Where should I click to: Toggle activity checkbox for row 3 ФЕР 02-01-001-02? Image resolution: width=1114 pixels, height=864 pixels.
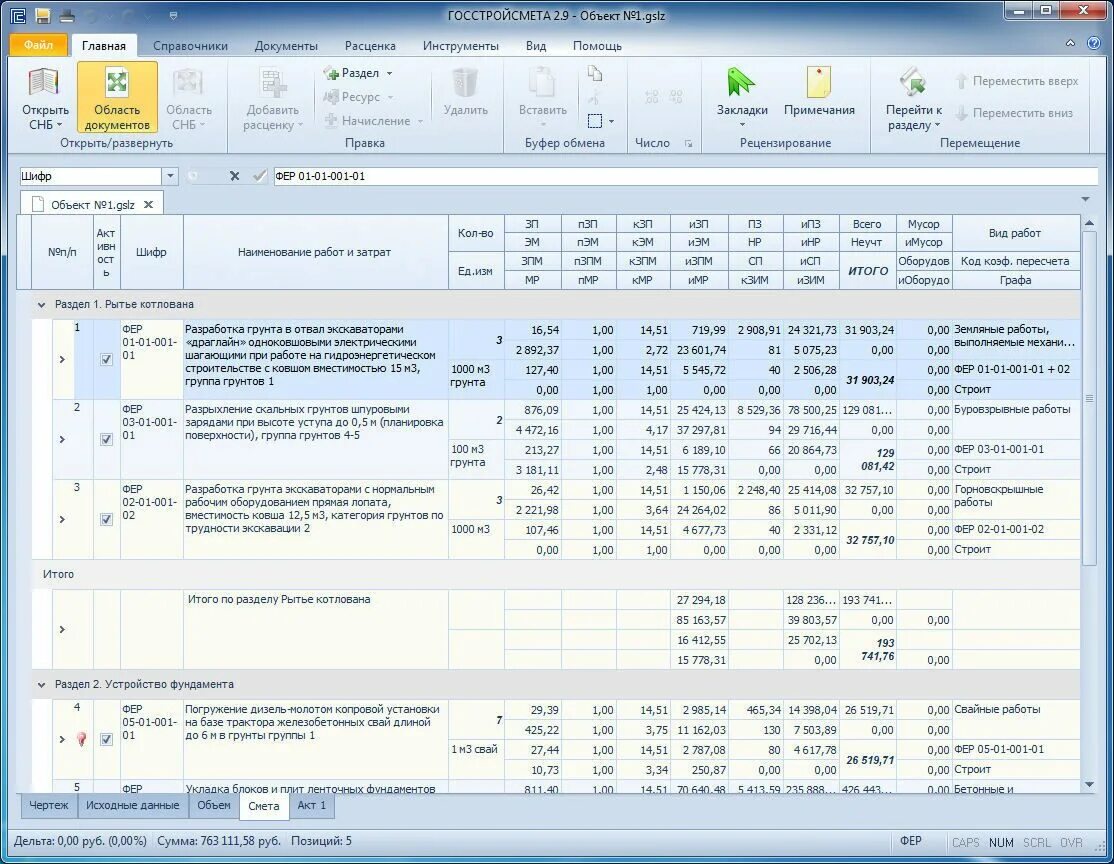point(106,519)
